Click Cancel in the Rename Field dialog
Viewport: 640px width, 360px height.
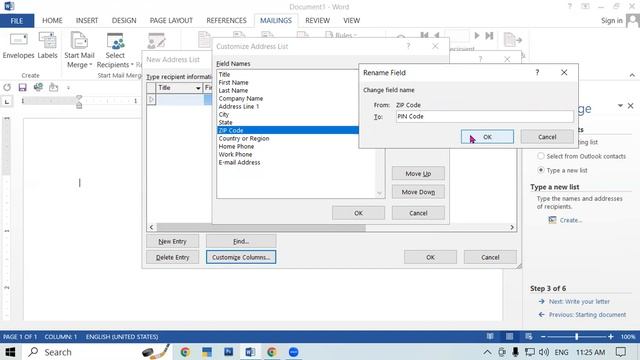tap(547, 137)
